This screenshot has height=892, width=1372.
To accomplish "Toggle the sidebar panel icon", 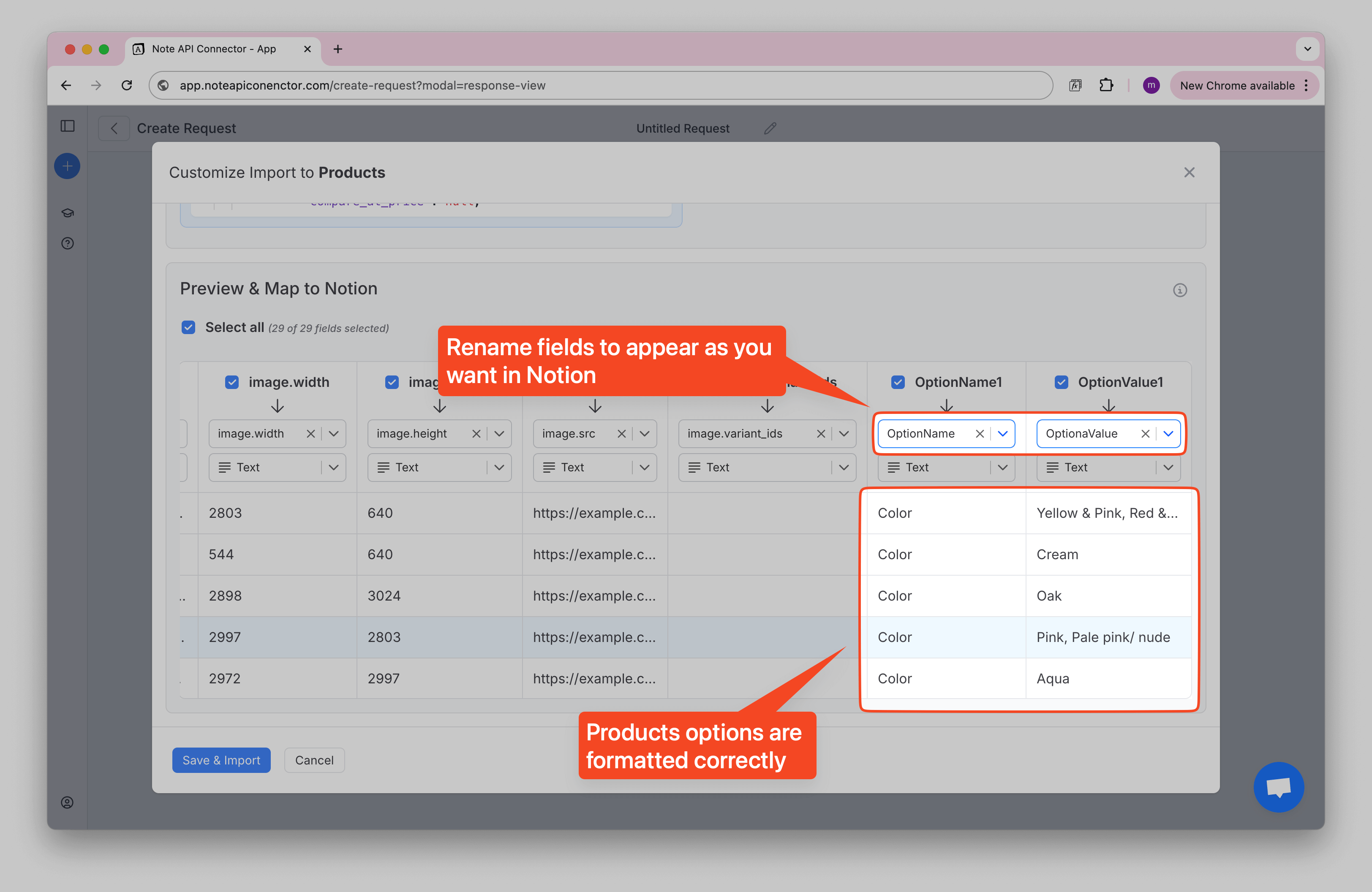I will click(68, 126).
